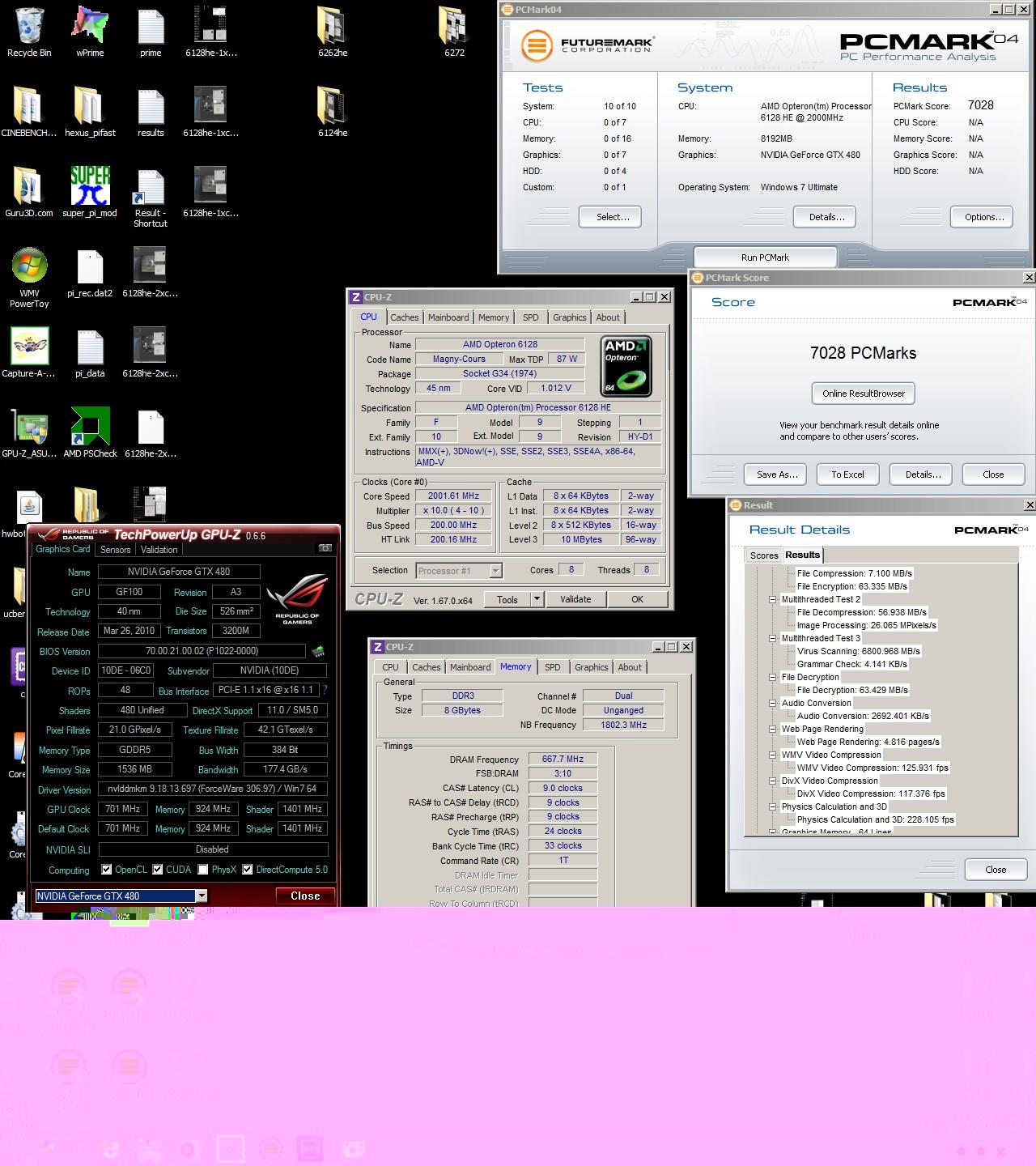This screenshot has width=1036, height=1166.
Task: Collapse the Multithreaded Test 3 node
Action: 773,638
